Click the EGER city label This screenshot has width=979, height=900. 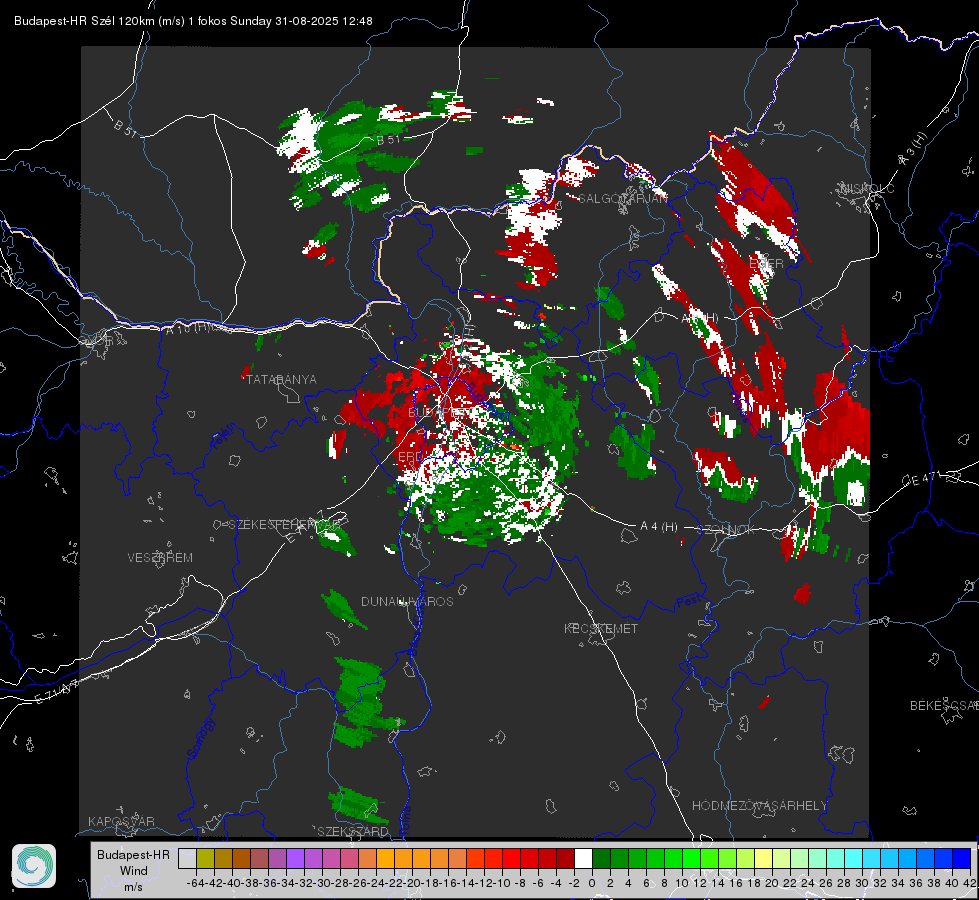point(765,264)
